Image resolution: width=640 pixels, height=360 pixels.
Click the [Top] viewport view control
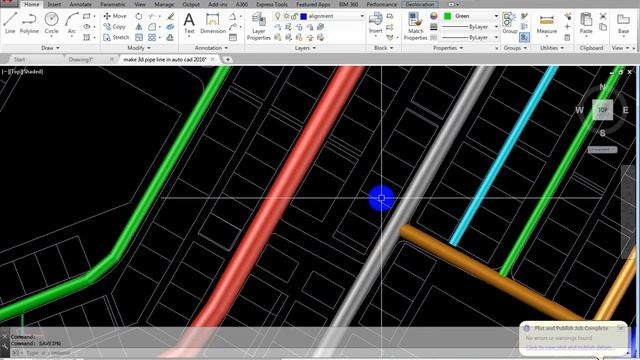coord(16,72)
